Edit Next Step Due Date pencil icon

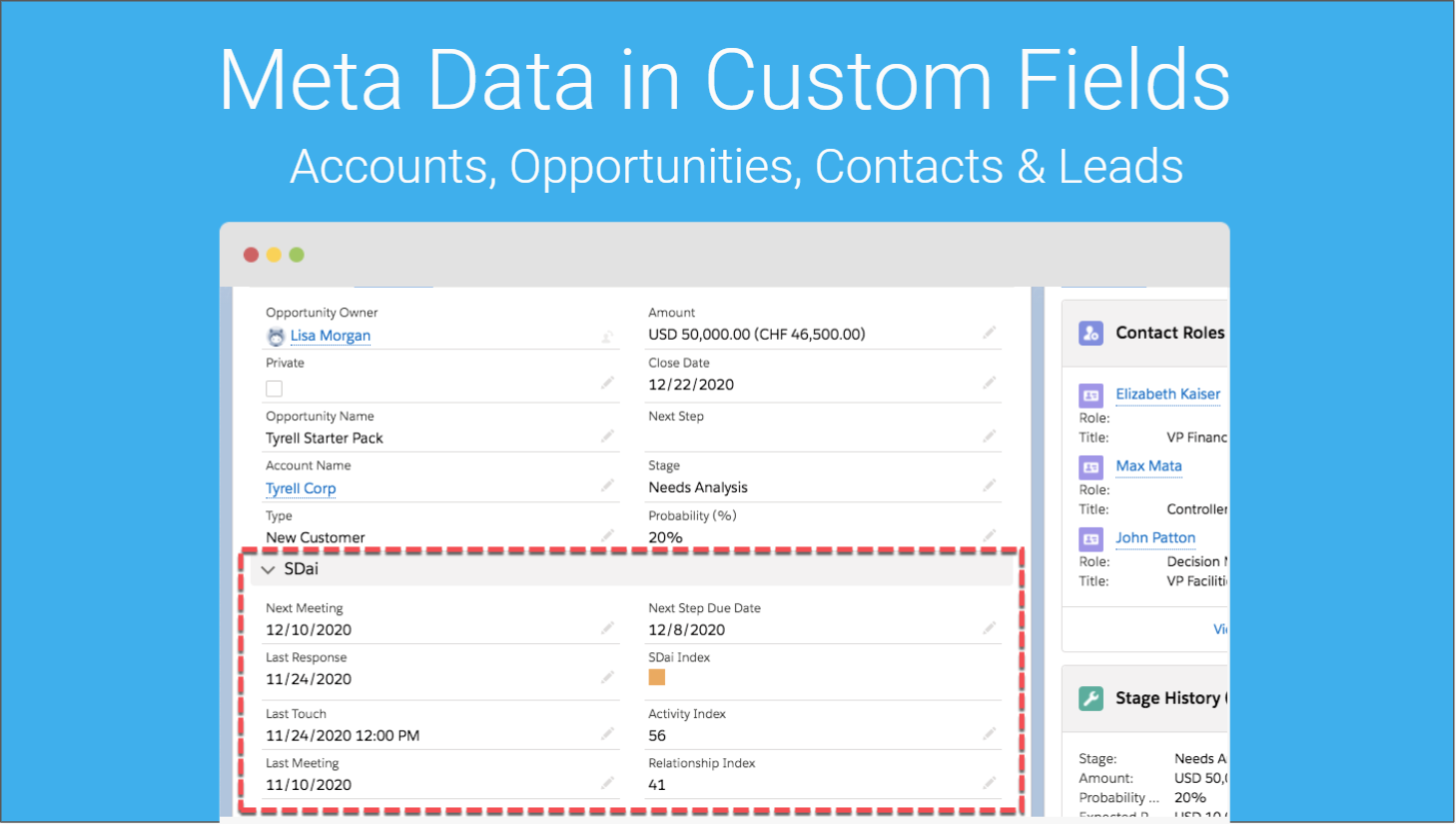coord(990,627)
